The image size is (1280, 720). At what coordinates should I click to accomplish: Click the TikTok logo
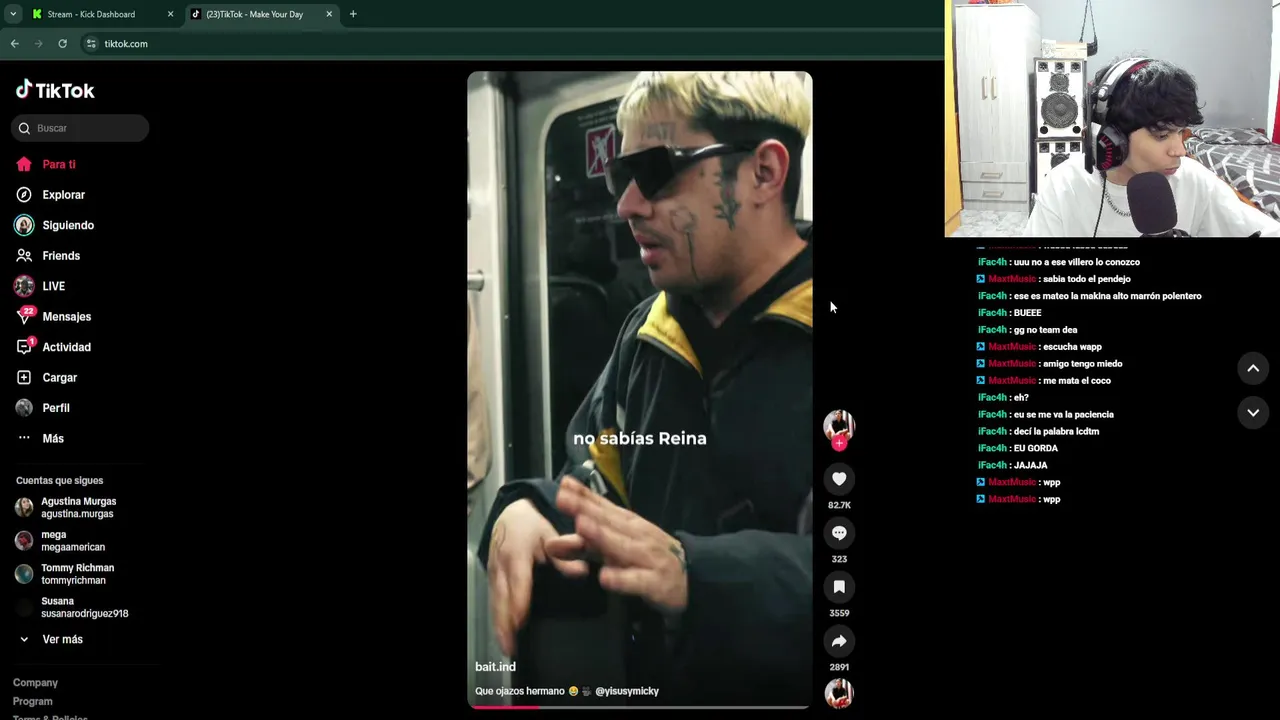(55, 90)
